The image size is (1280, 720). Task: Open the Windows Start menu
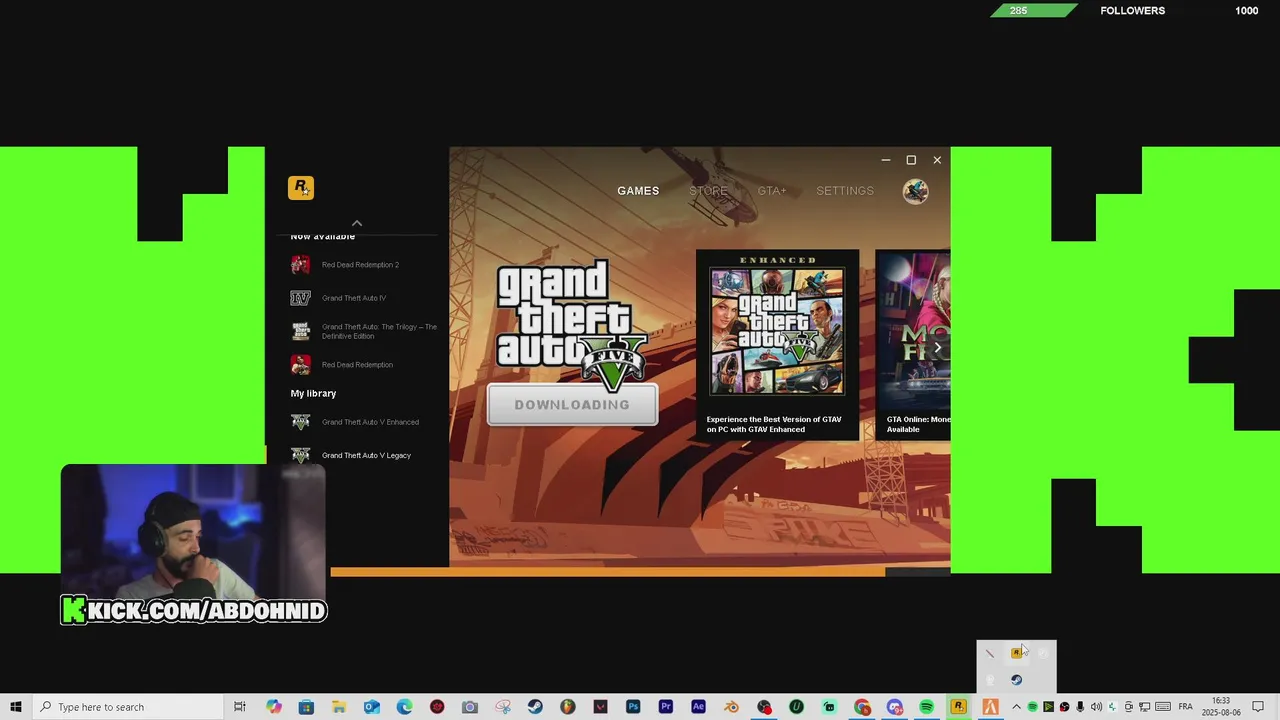point(16,707)
